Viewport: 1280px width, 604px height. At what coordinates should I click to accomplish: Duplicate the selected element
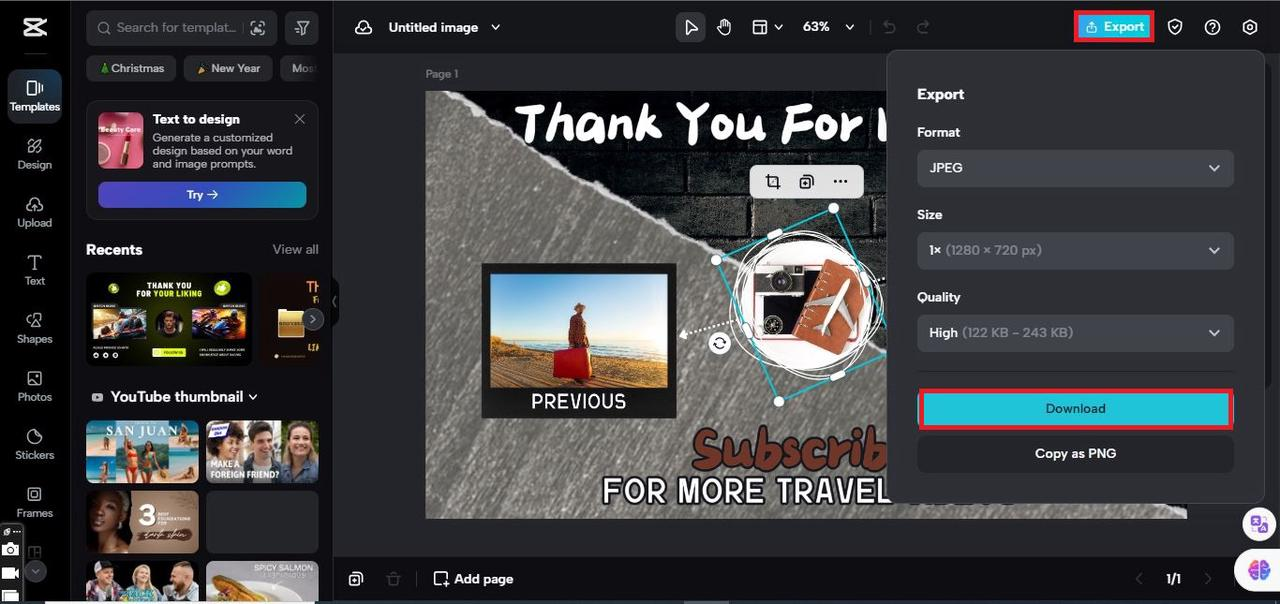click(806, 181)
